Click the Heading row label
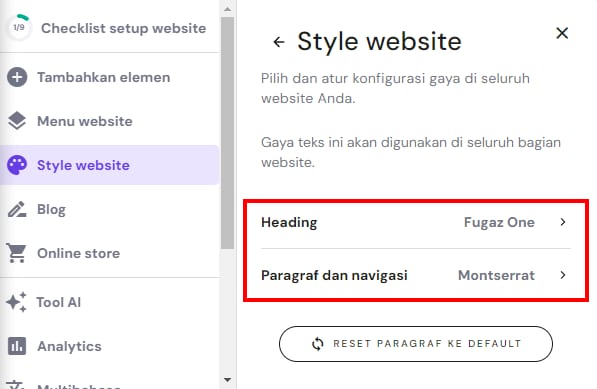The height and width of the screenshot is (389, 597). click(x=289, y=223)
